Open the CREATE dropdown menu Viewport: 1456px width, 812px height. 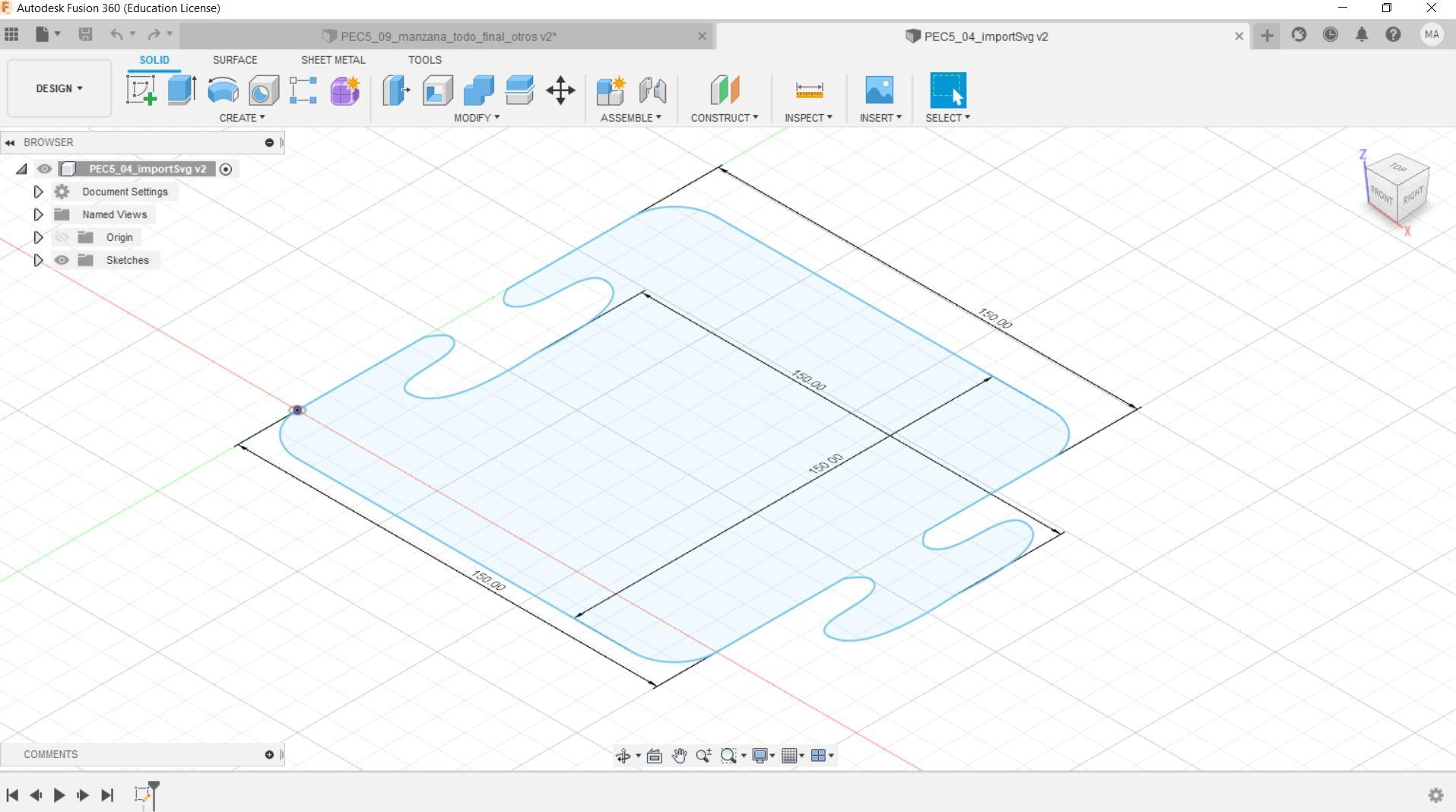point(242,118)
